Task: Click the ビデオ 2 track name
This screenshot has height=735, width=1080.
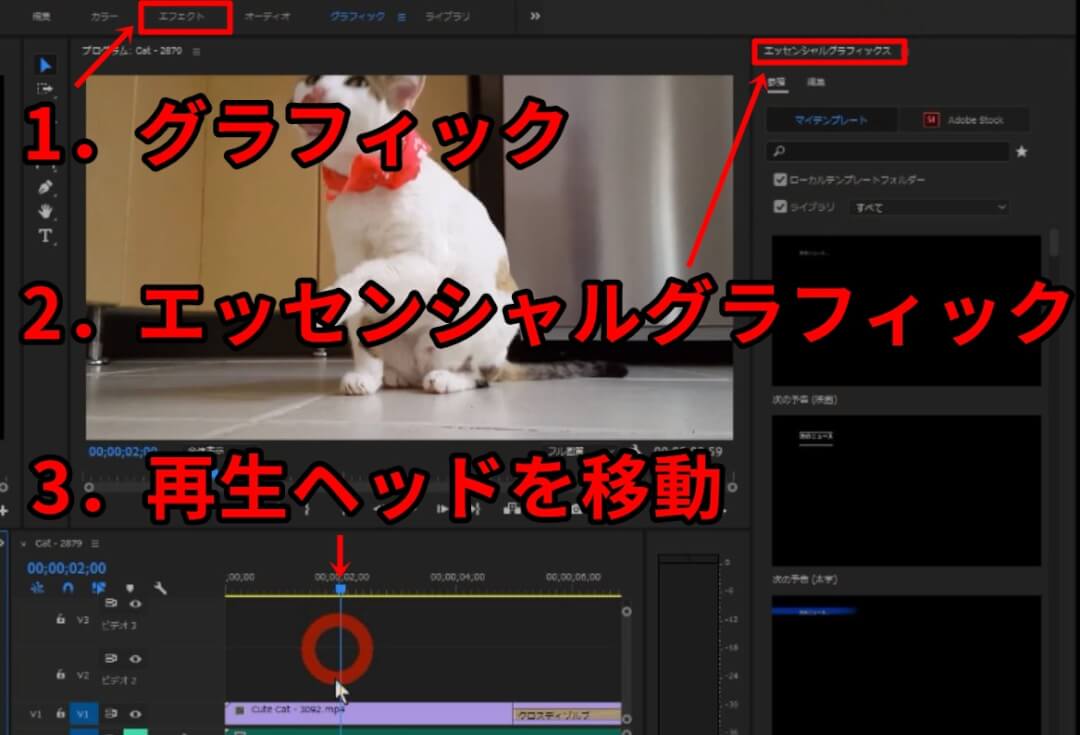Action: point(119,681)
